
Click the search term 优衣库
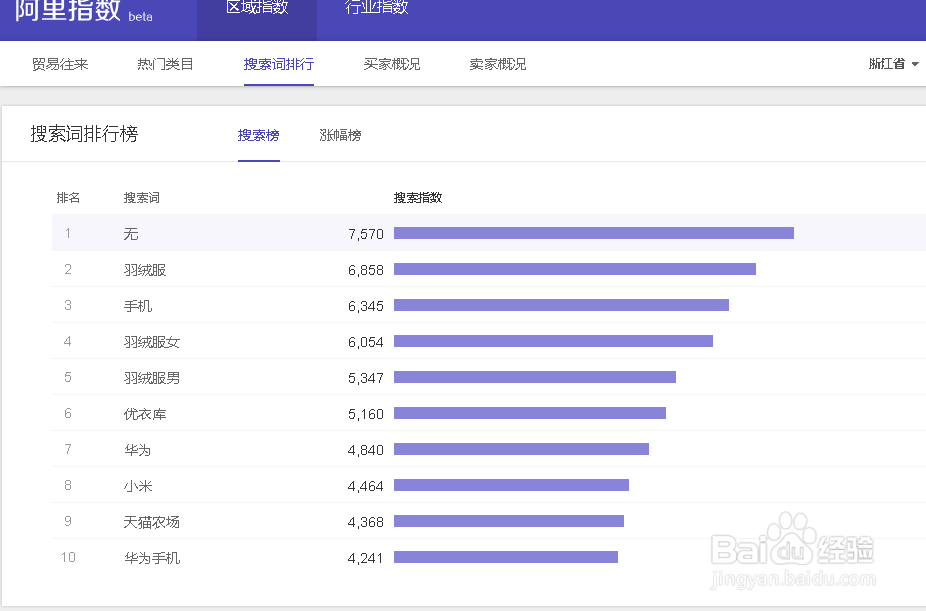tap(145, 414)
